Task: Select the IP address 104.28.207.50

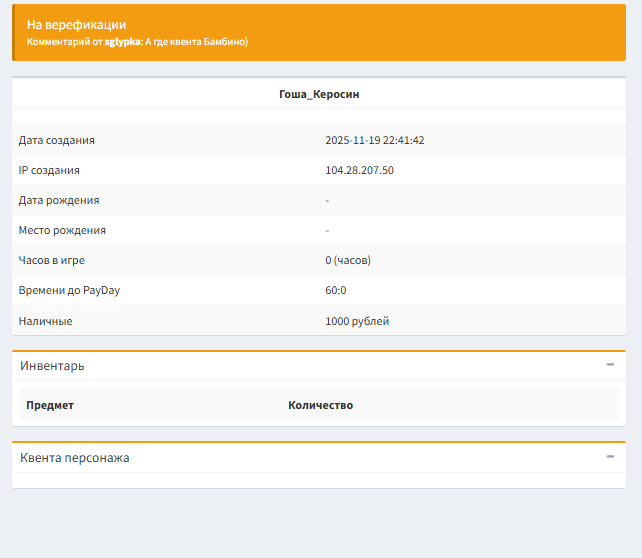Action: click(359, 170)
